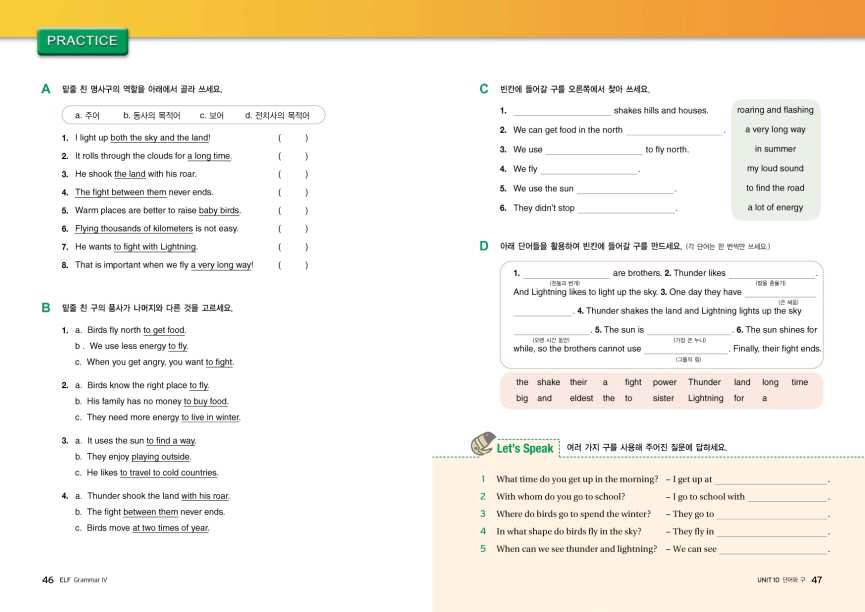The image size is (865, 612).
Task: Click answer parentheses for 'I light up' sentence
Action: 292,138
